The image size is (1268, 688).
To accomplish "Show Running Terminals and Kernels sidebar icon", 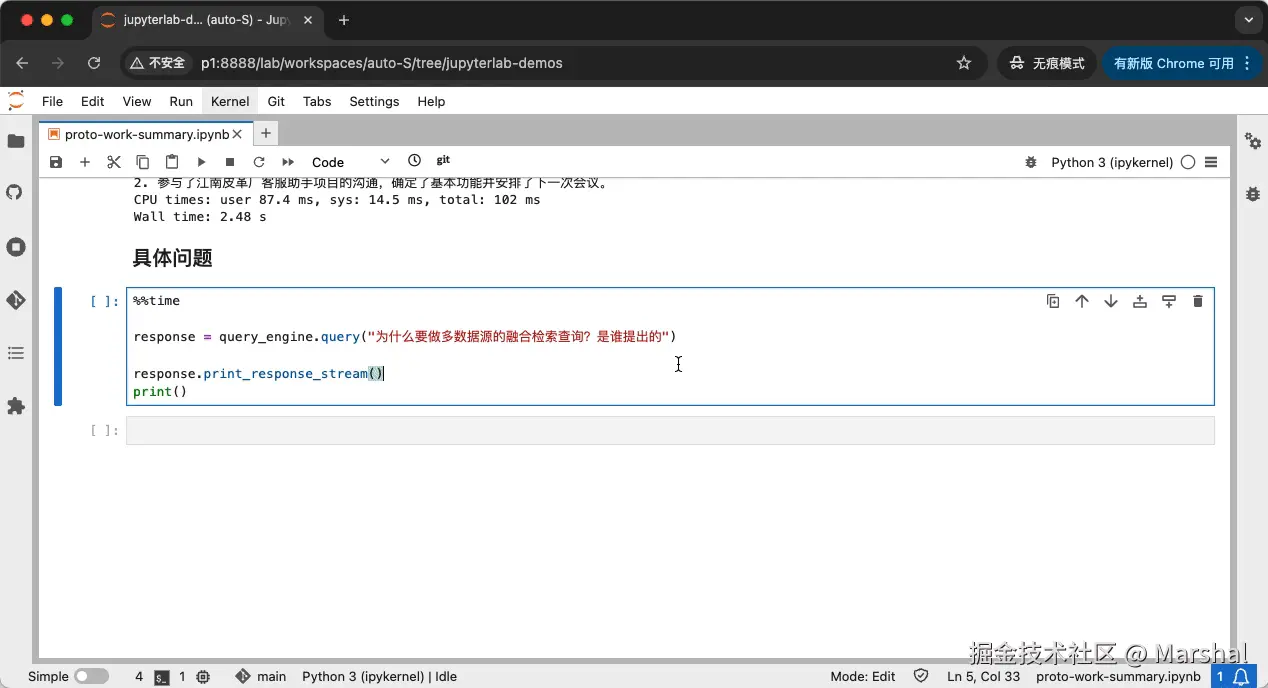I will click(x=16, y=247).
